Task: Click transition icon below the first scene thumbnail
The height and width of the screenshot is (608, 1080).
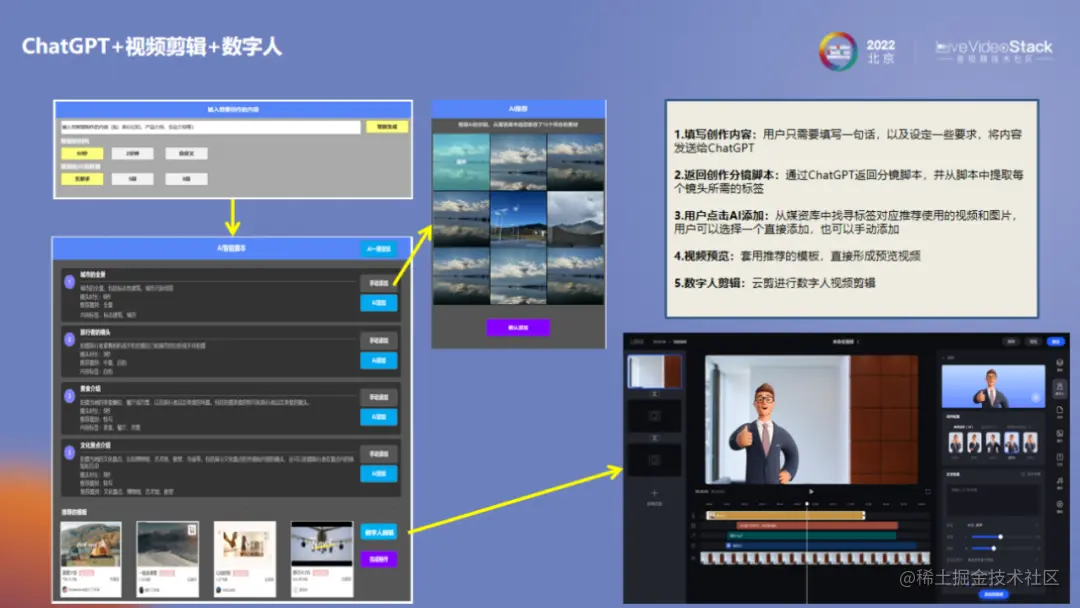Action: tap(654, 394)
